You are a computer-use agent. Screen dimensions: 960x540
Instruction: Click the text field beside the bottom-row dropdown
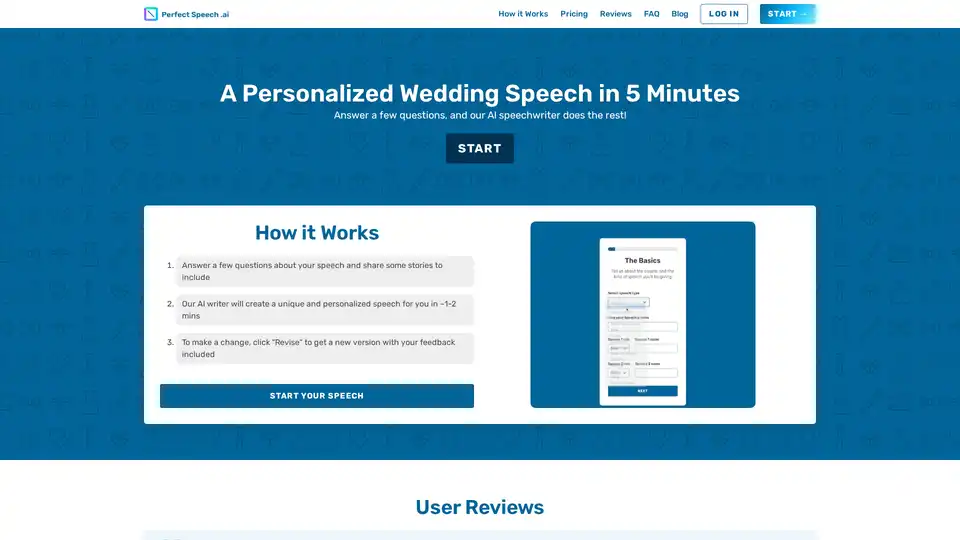coord(655,373)
